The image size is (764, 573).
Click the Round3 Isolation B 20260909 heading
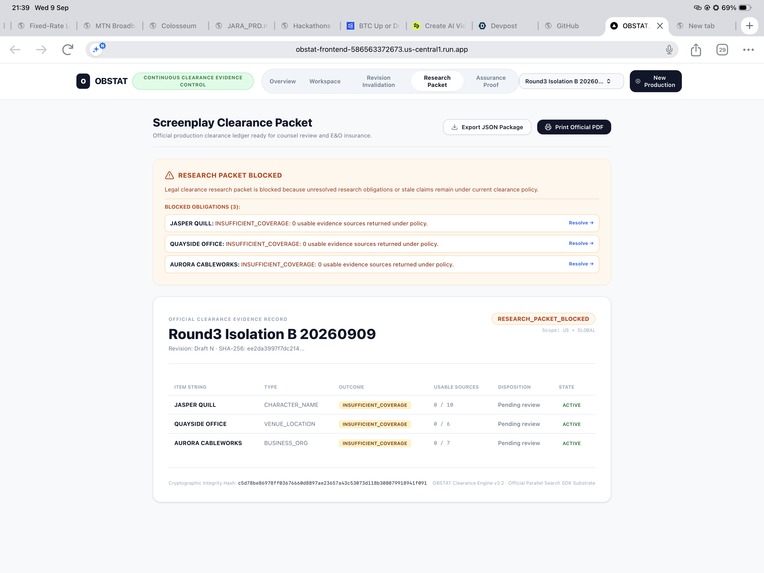(x=272, y=334)
